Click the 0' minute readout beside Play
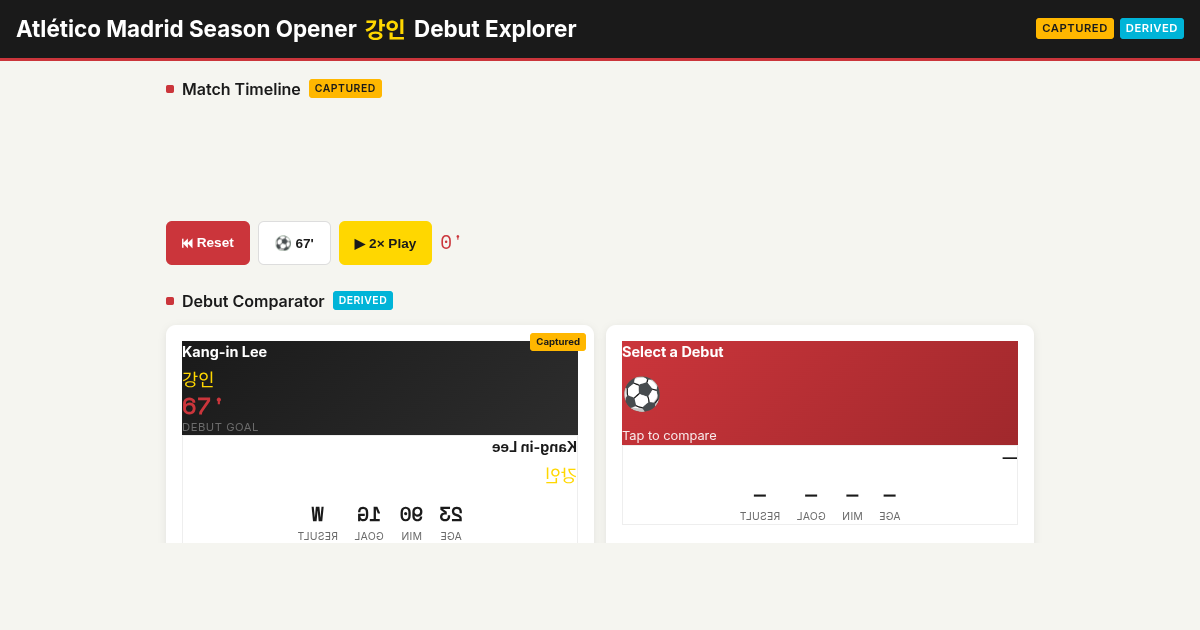 [451, 243]
